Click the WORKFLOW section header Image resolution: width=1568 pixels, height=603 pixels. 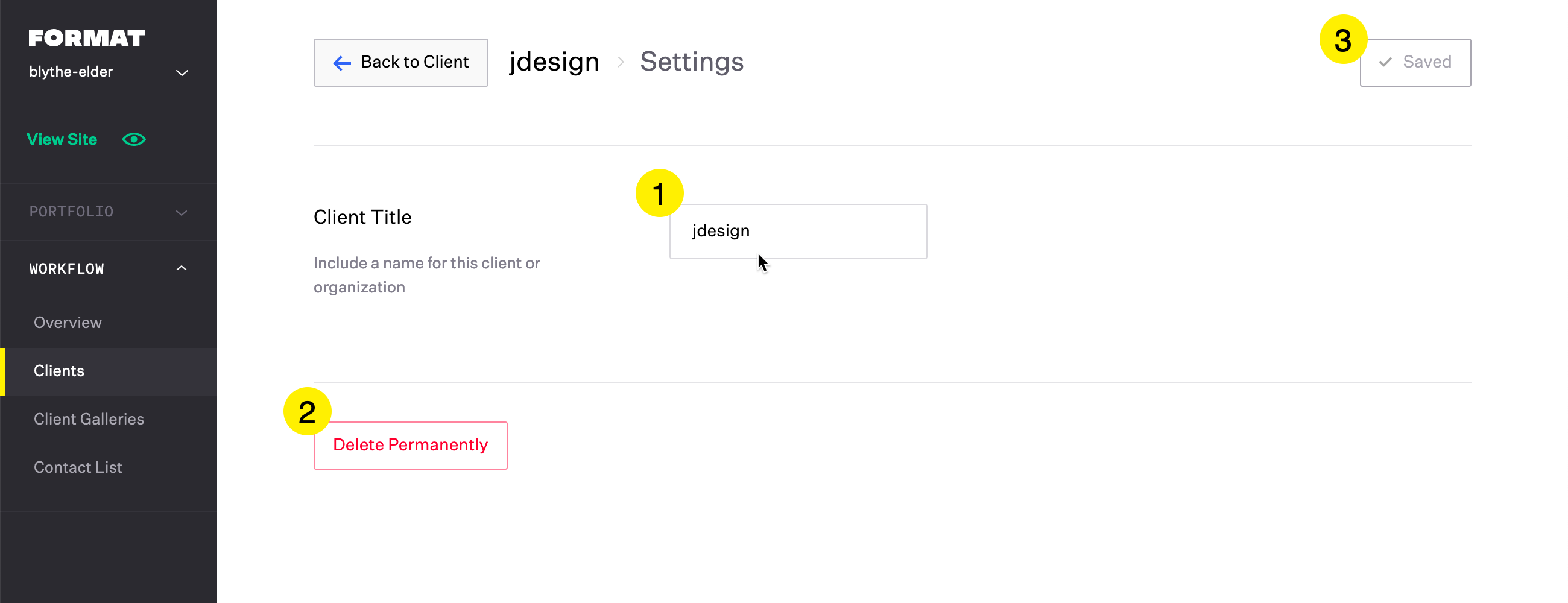click(109, 268)
